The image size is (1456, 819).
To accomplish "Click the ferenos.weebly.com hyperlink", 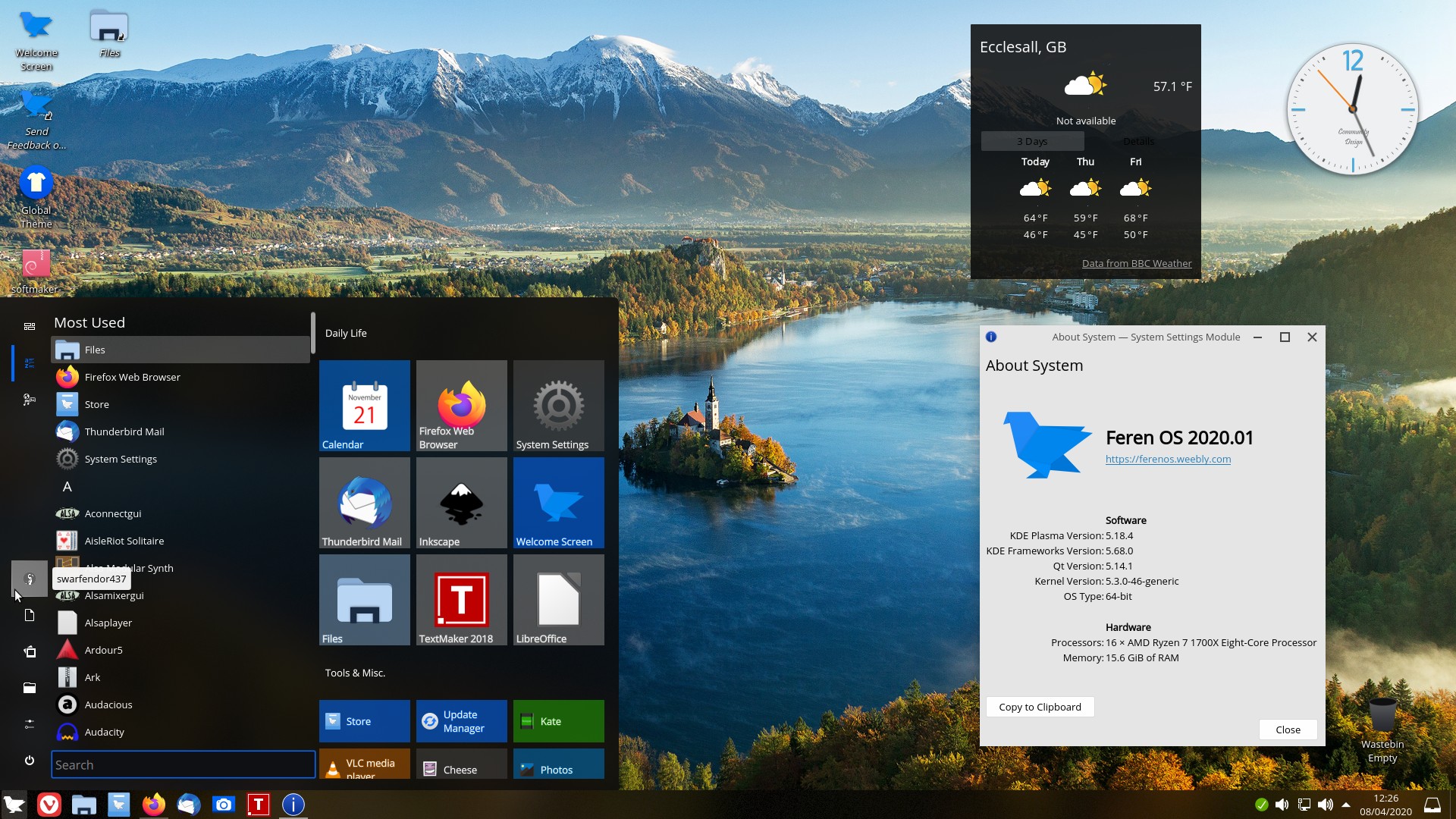I will 1168,458.
